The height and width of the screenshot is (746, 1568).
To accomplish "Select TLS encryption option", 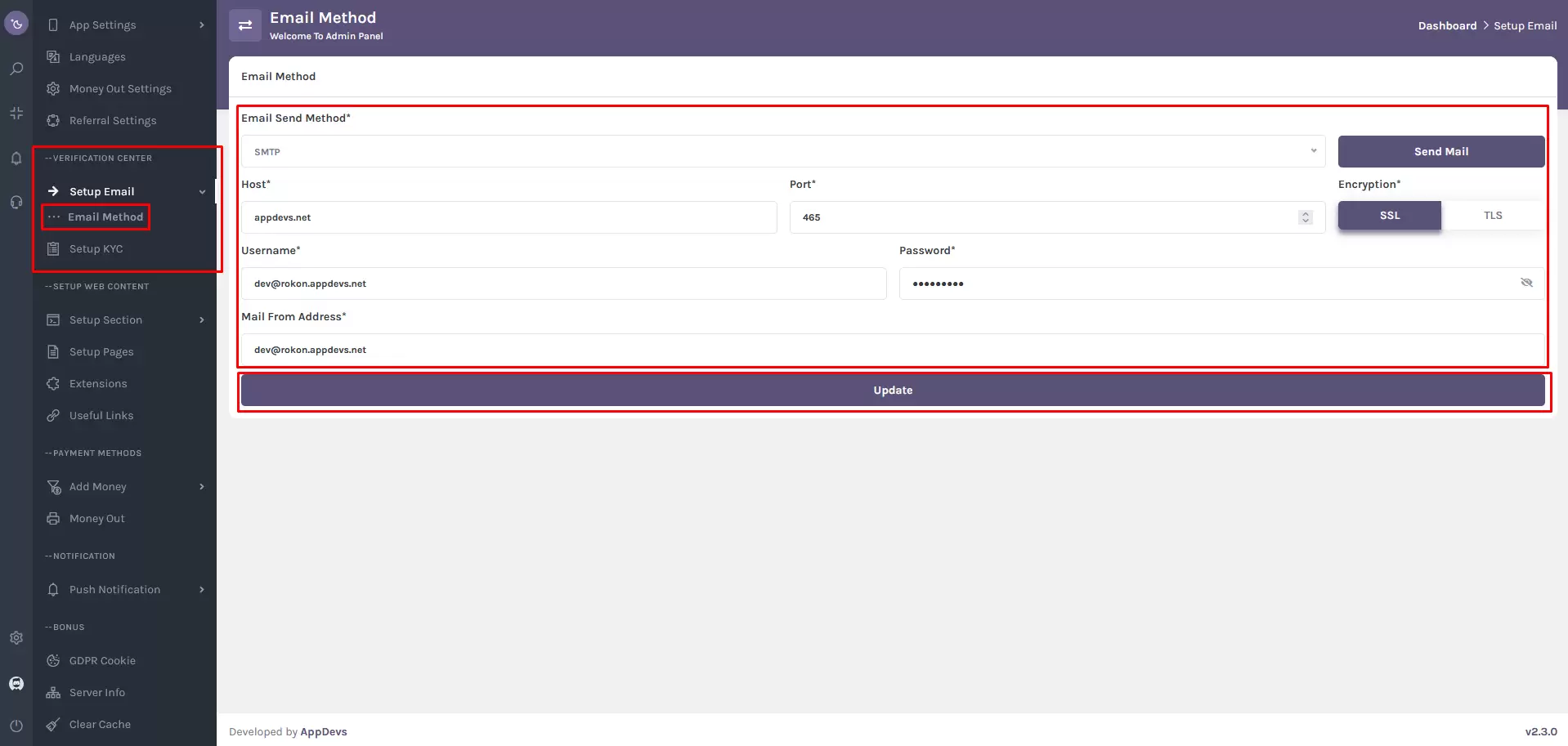I will [1493, 216].
